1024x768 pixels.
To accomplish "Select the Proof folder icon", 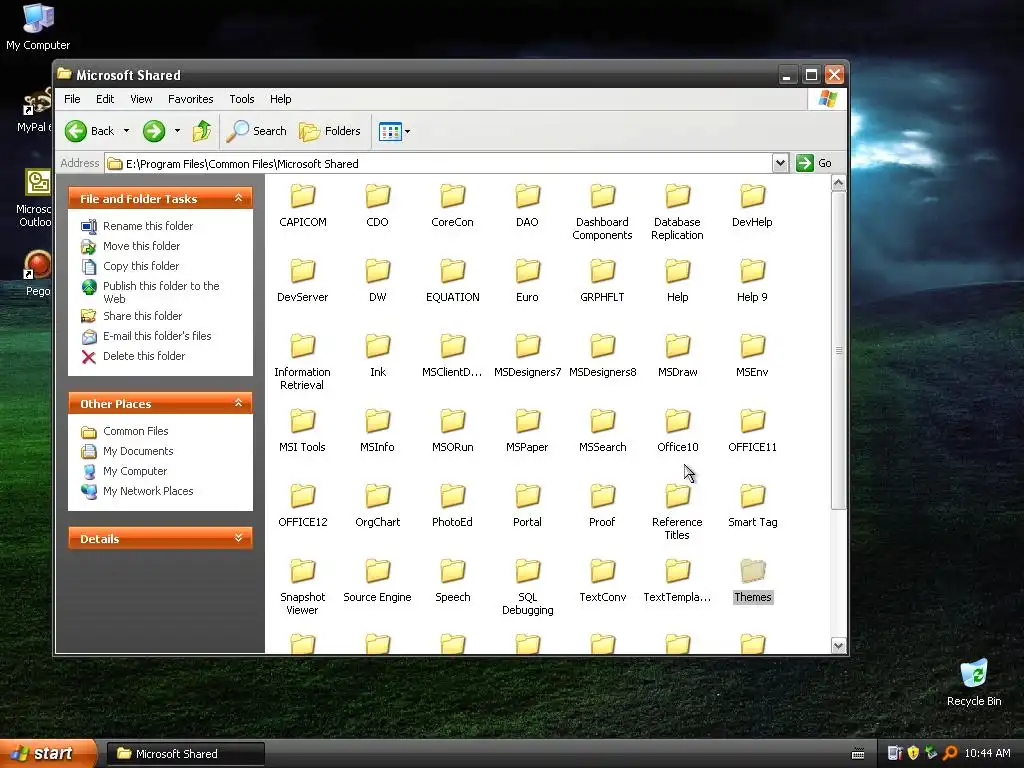I will click(x=602, y=496).
